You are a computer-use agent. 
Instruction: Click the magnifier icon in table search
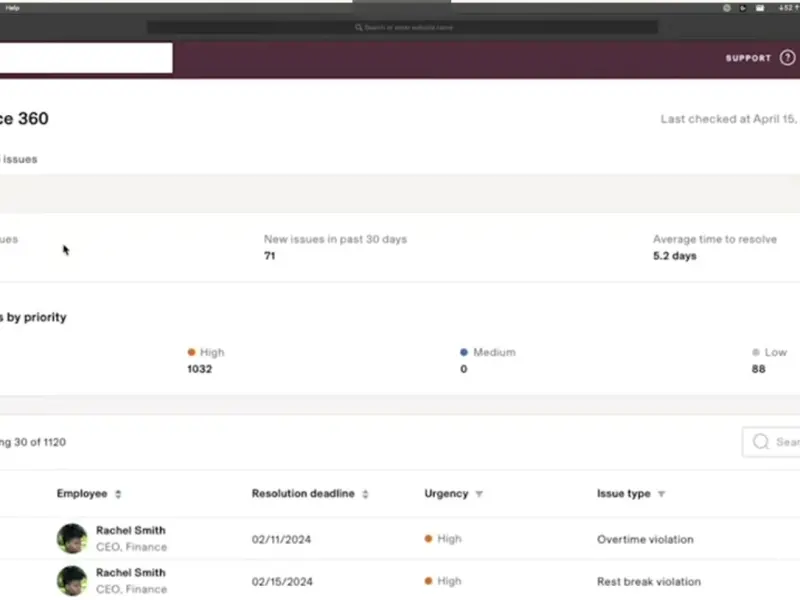pos(761,442)
